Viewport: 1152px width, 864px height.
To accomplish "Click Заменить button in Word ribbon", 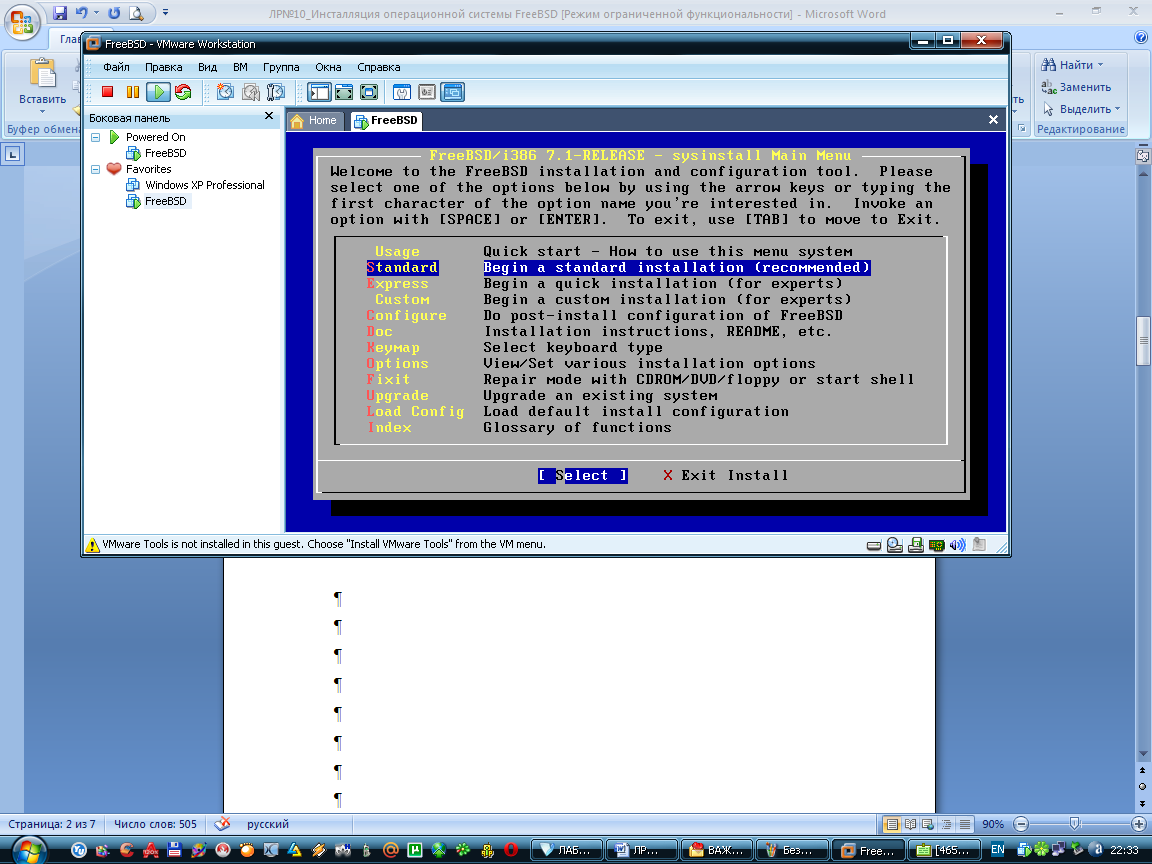I will [1076, 87].
